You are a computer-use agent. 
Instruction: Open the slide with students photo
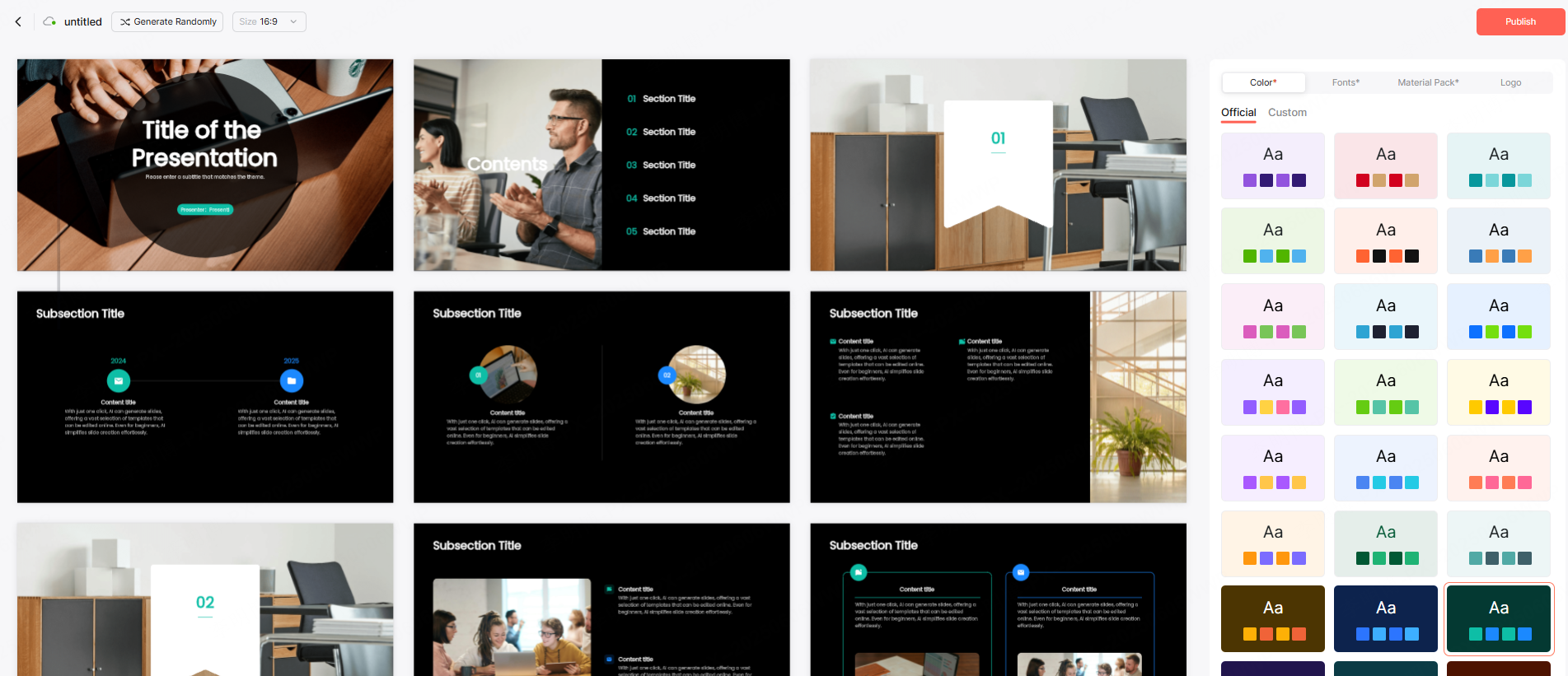(601, 599)
